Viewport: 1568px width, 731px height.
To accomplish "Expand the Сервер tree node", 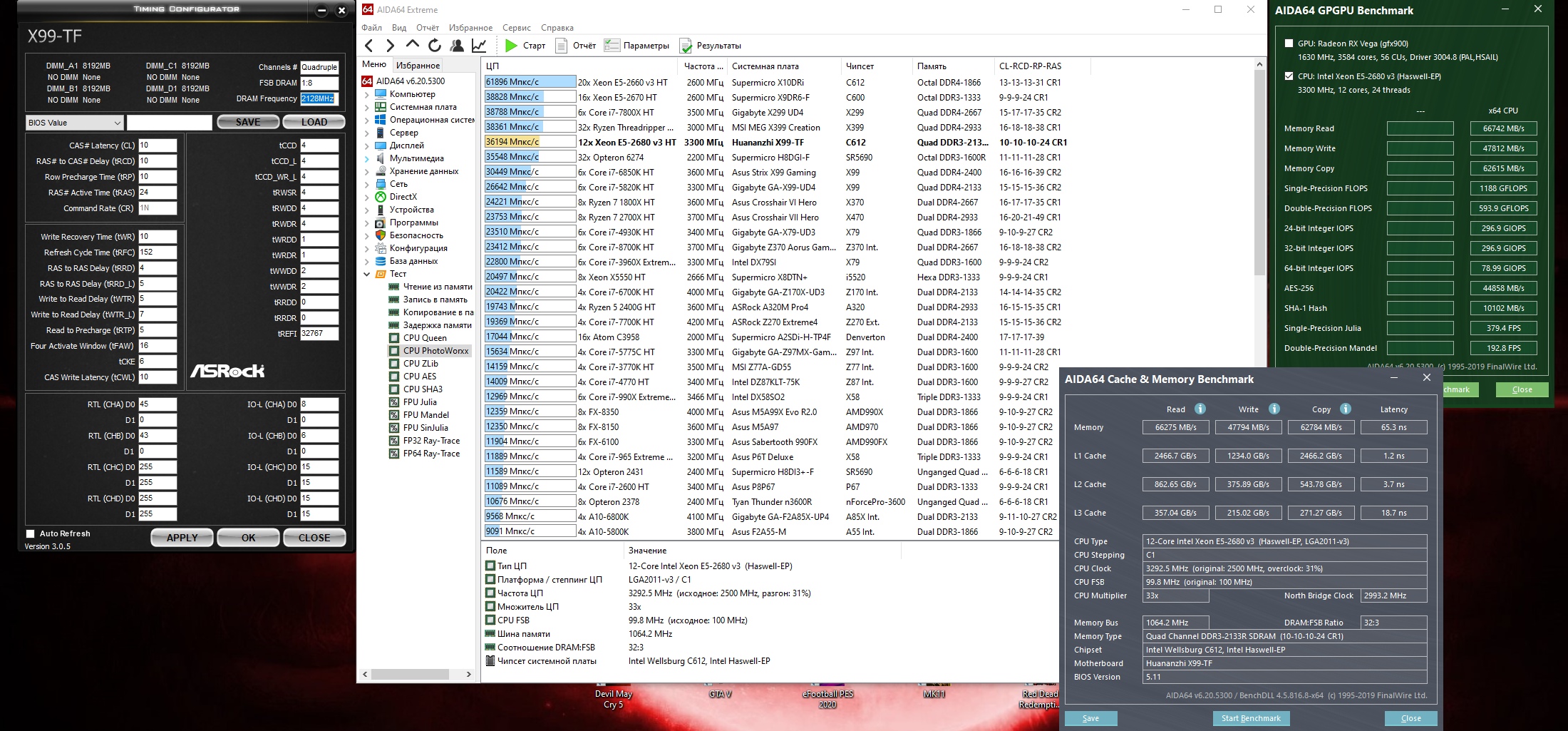I will pos(367,133).
